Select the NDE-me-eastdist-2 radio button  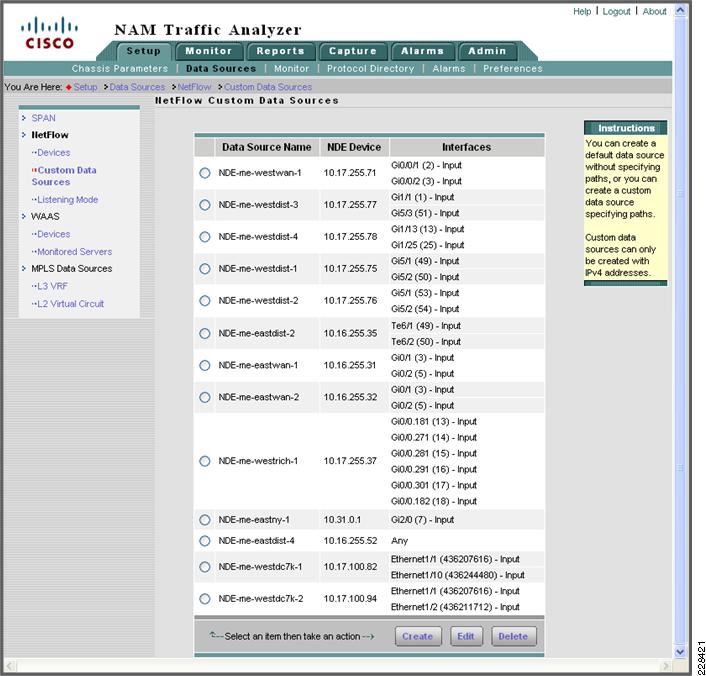click(205, 334)
